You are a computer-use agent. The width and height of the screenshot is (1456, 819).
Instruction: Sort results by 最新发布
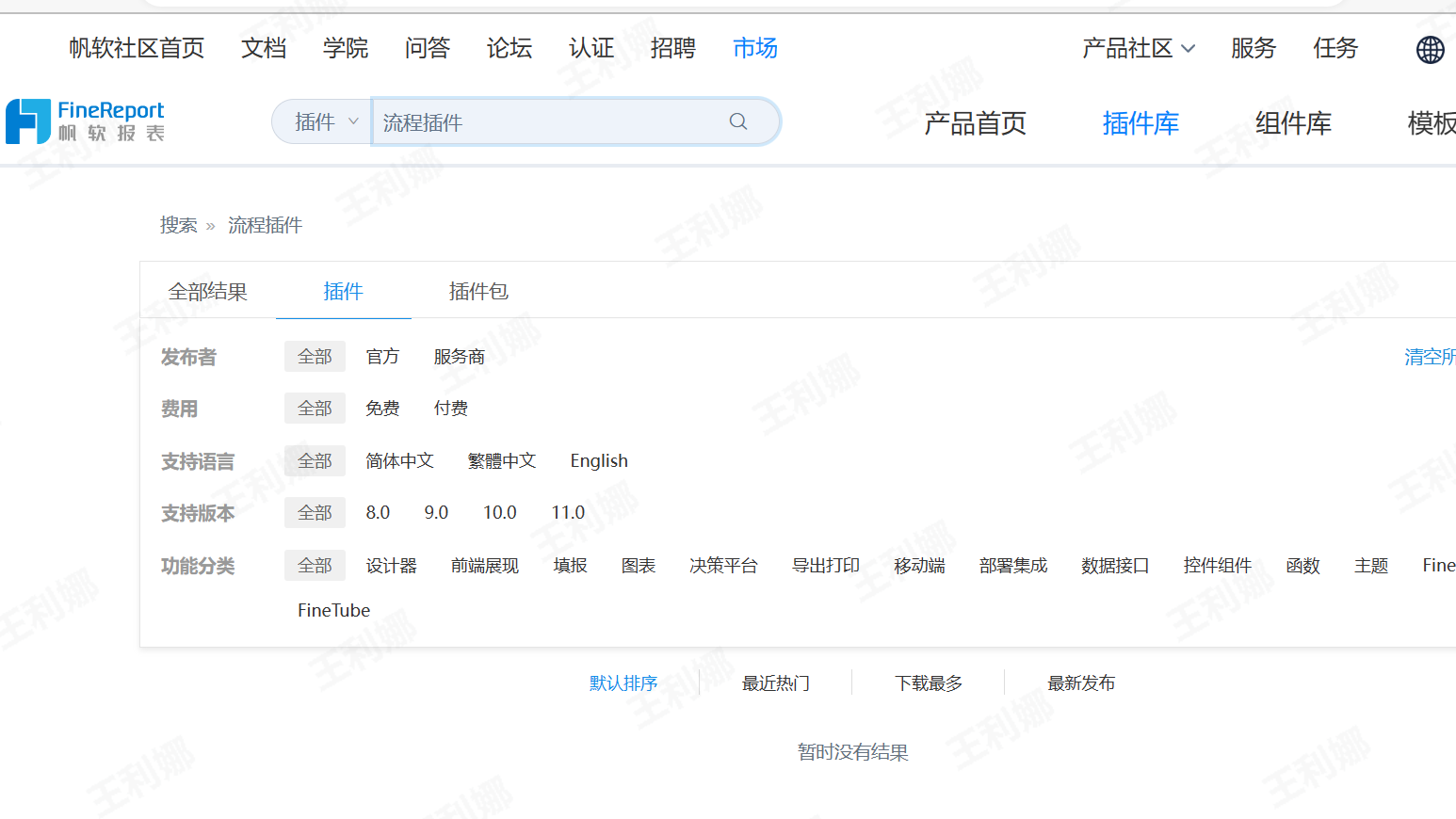pos(1081,683)
